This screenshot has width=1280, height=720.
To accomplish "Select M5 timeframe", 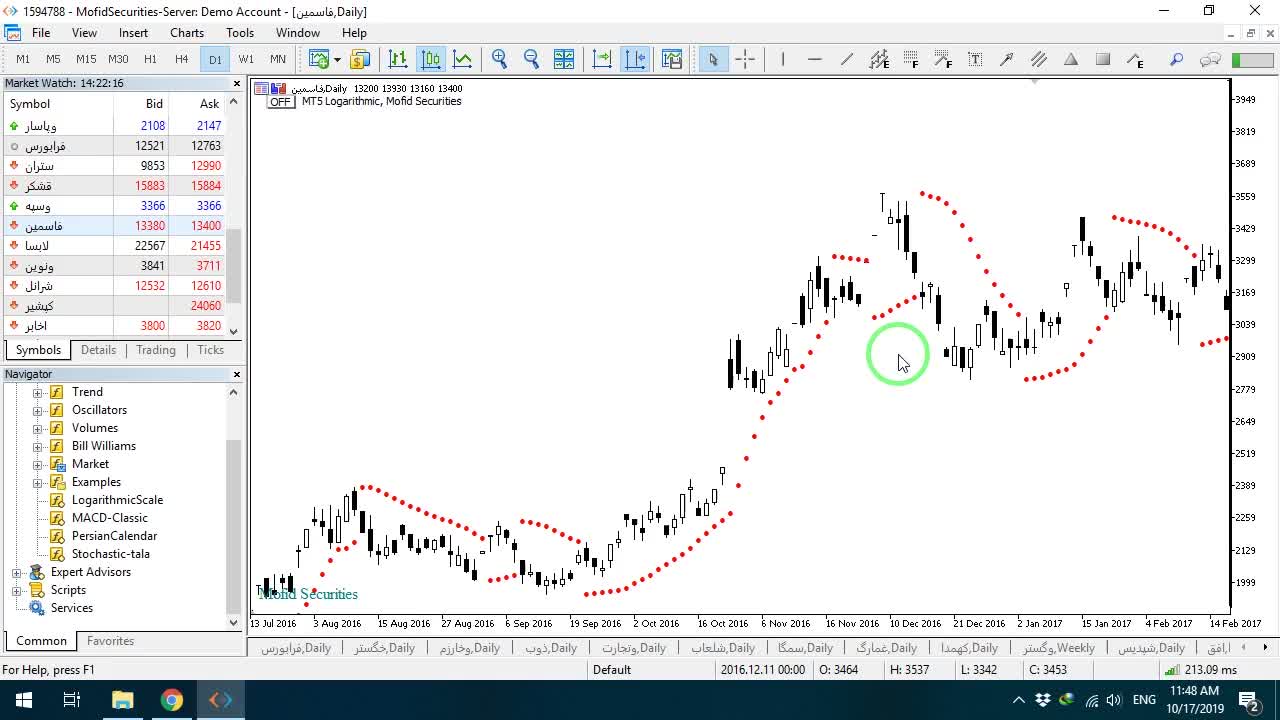I will 54,59.
